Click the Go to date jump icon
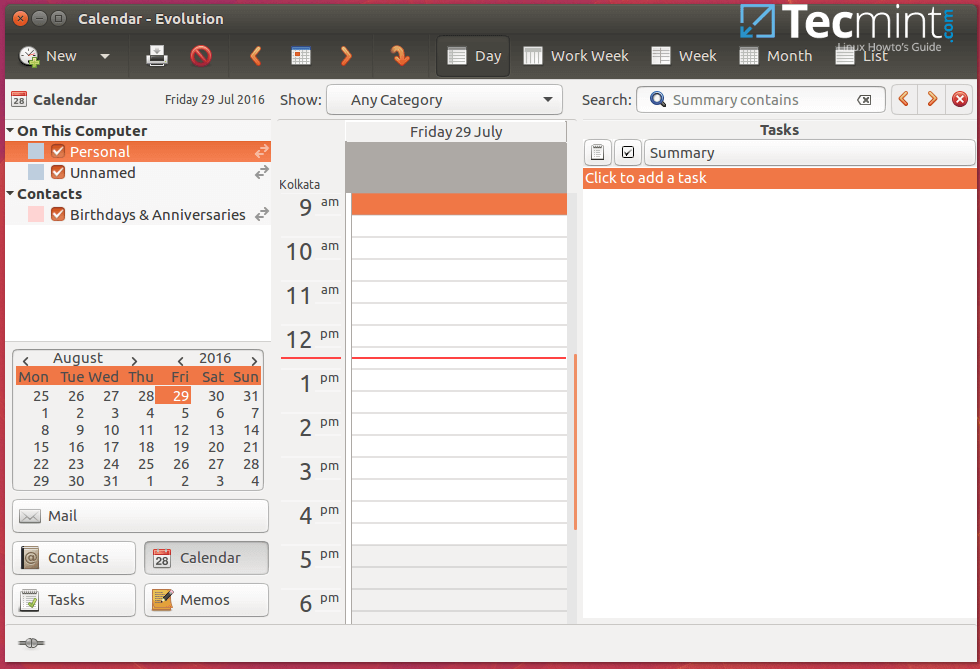 [x=400, y=56]
